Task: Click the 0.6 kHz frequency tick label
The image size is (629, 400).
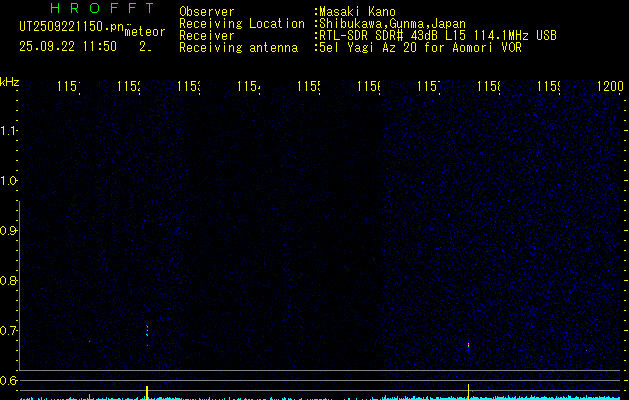Action: click(x=8, y=380)
